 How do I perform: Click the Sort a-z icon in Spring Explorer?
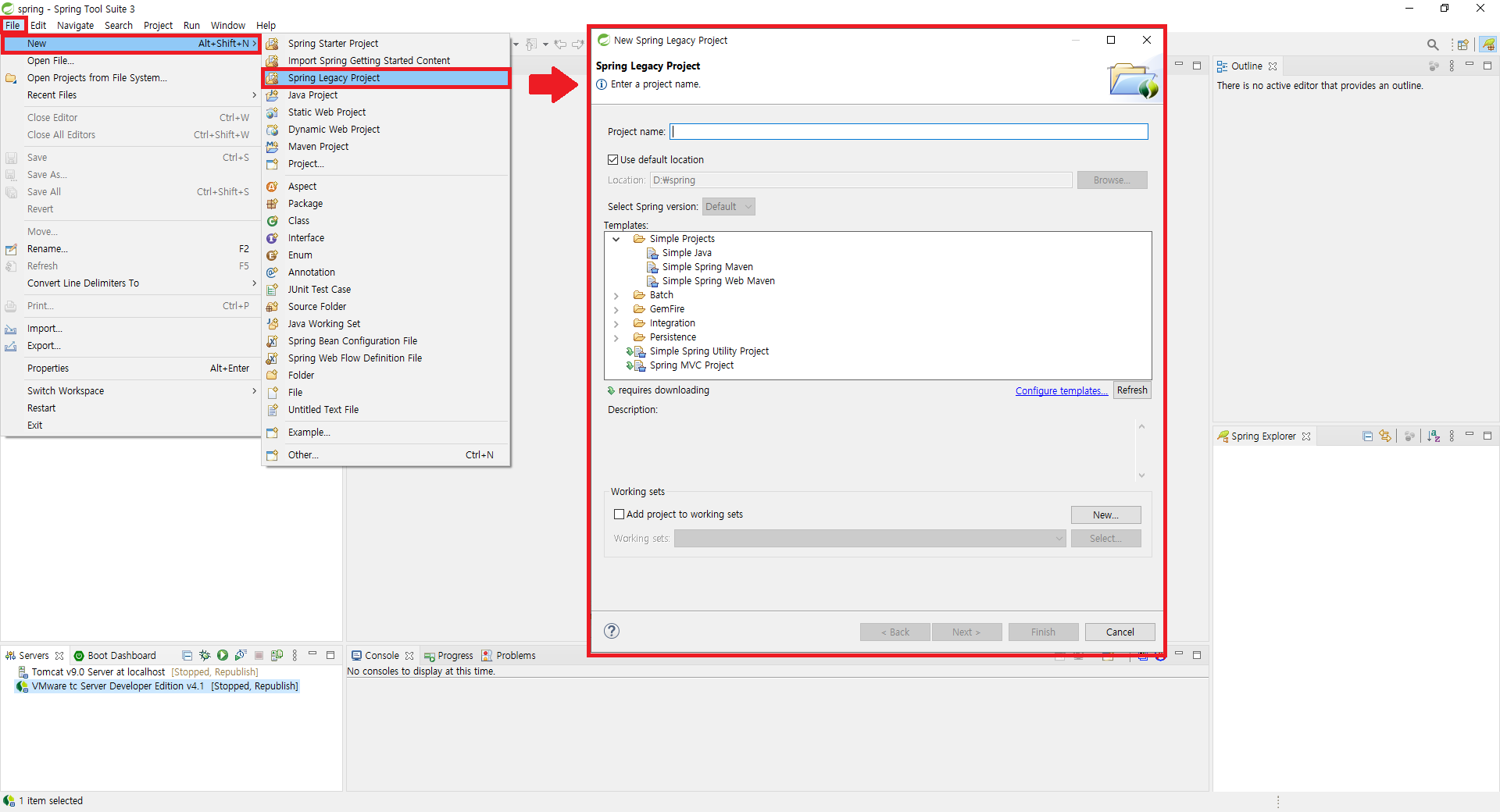point(1434,436)
